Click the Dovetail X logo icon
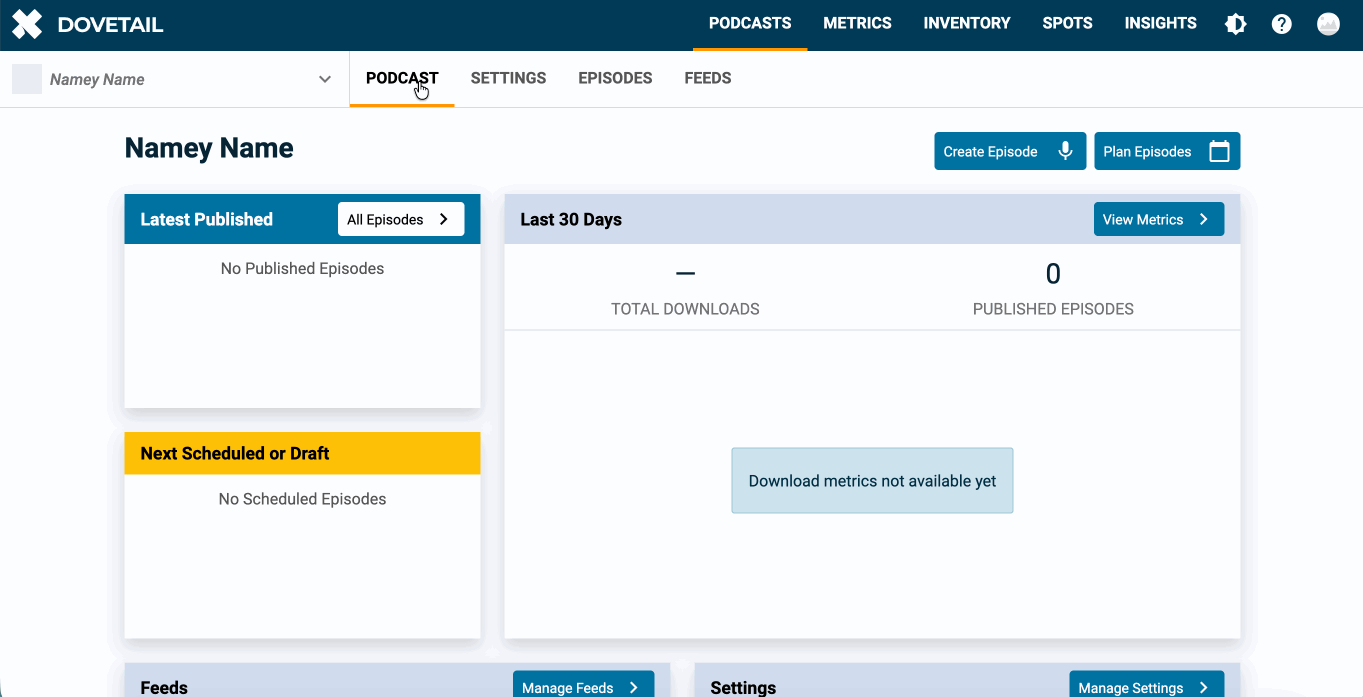Screen dimensions: 1363x697 [27, 25]
